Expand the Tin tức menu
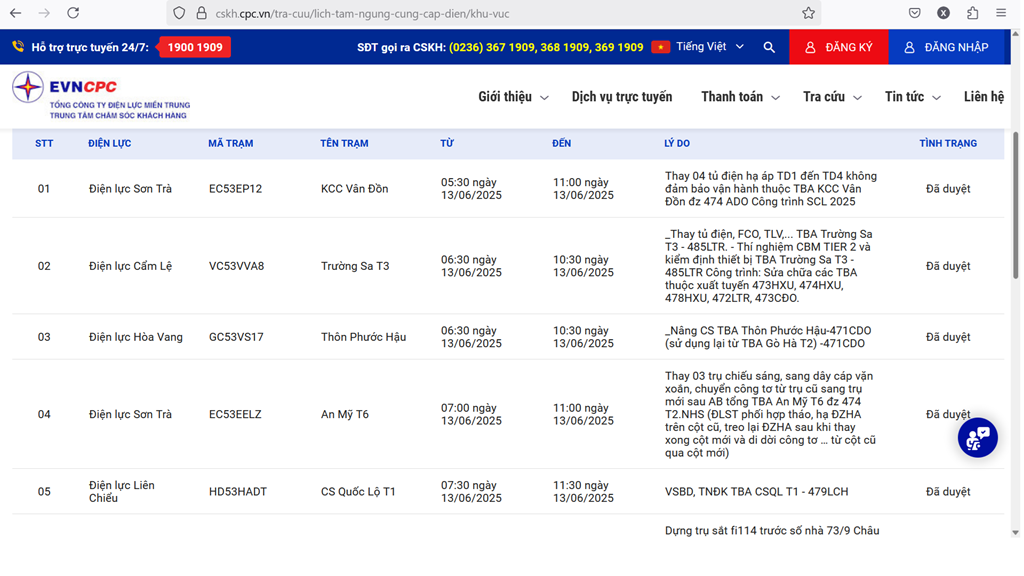This screenshot has width=1024, height=576. (913, 97)
